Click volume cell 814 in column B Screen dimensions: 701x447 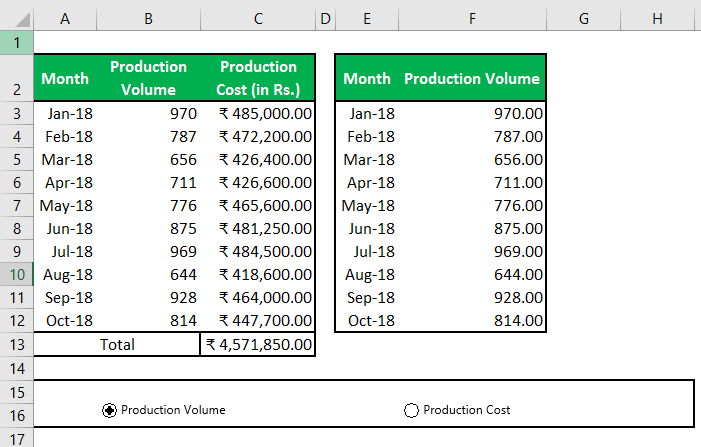[x=148, y=320]
